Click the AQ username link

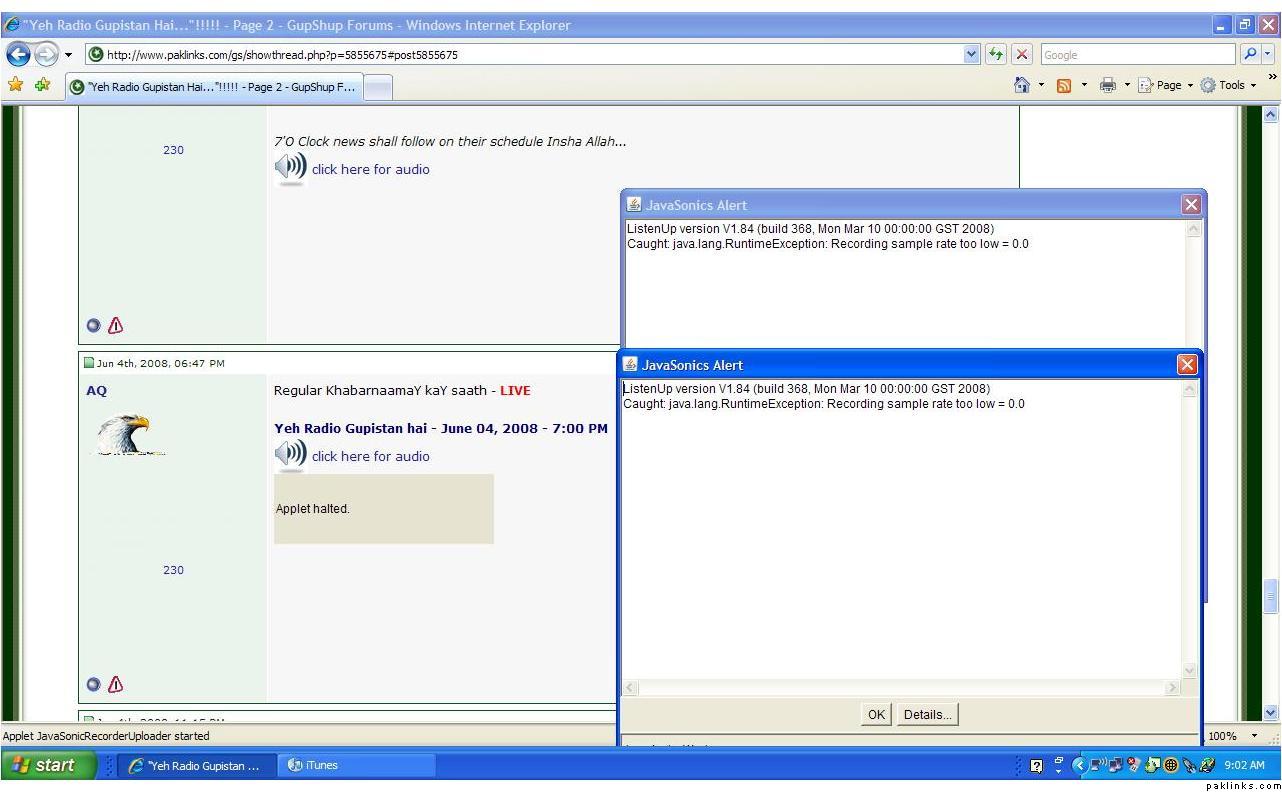point(96,391)
